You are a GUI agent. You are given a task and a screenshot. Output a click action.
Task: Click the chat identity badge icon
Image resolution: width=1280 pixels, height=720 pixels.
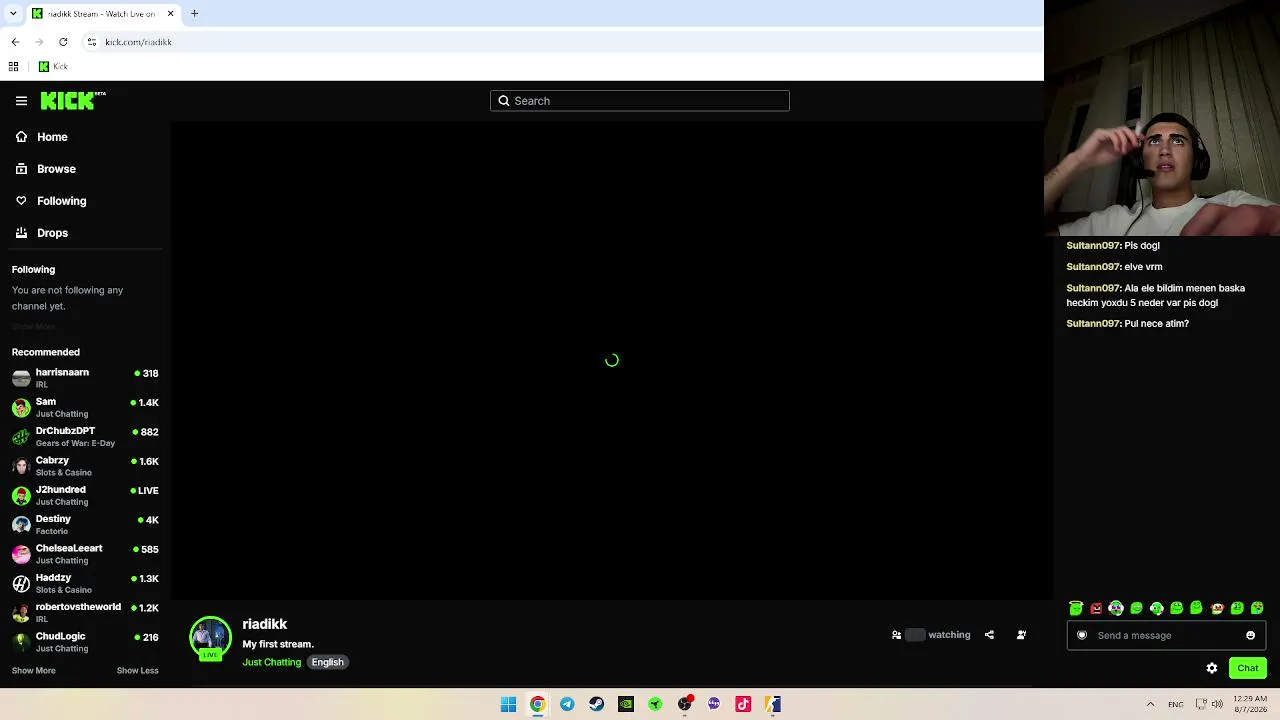(x=1082, y=635)
